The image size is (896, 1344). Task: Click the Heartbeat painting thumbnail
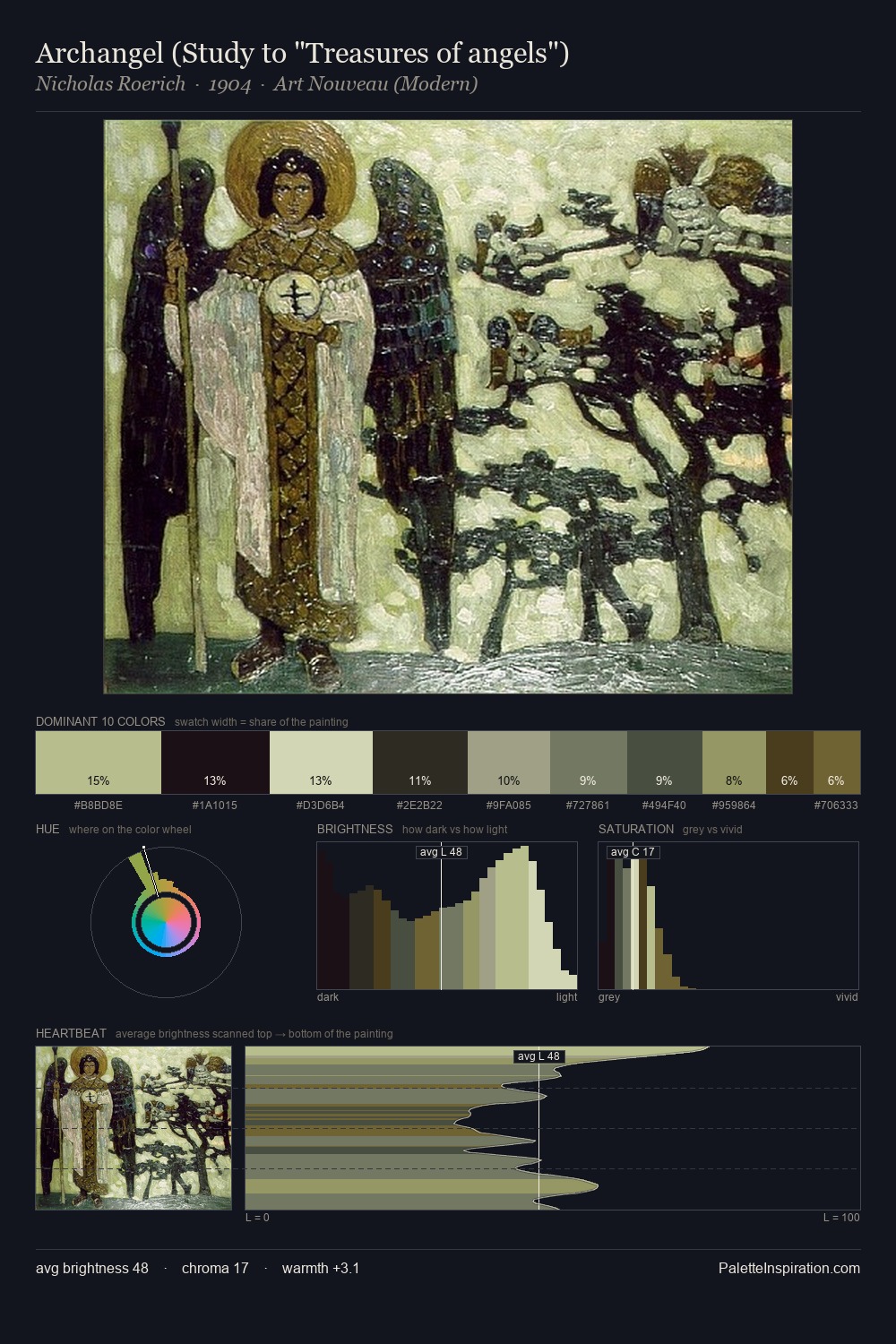134,1128
